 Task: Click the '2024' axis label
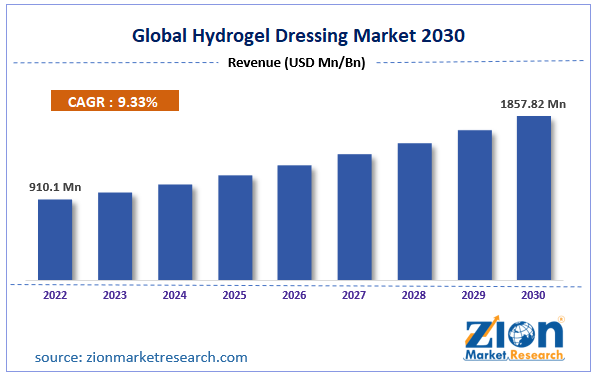pyautogui.click(x=174, y=295)
